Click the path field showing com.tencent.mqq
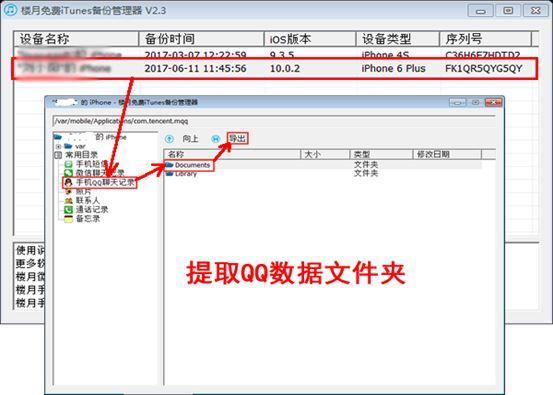The height and width of the screenshot is (395, 553). (x=274, y=121)
